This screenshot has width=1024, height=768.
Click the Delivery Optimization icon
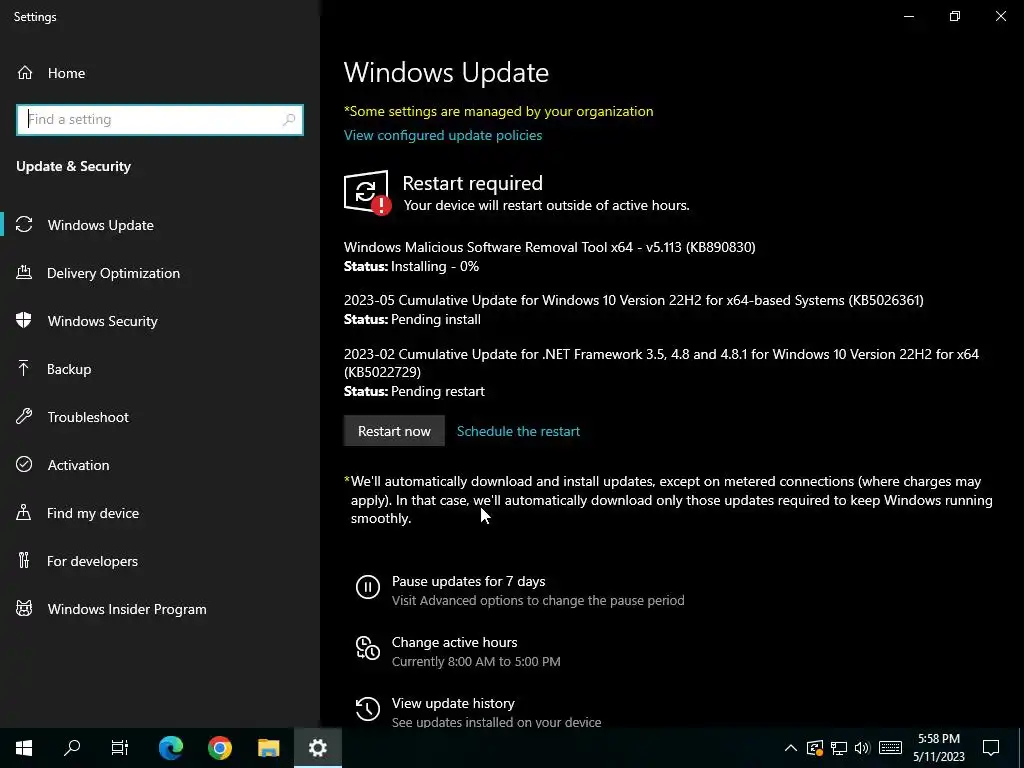[24, 272]
